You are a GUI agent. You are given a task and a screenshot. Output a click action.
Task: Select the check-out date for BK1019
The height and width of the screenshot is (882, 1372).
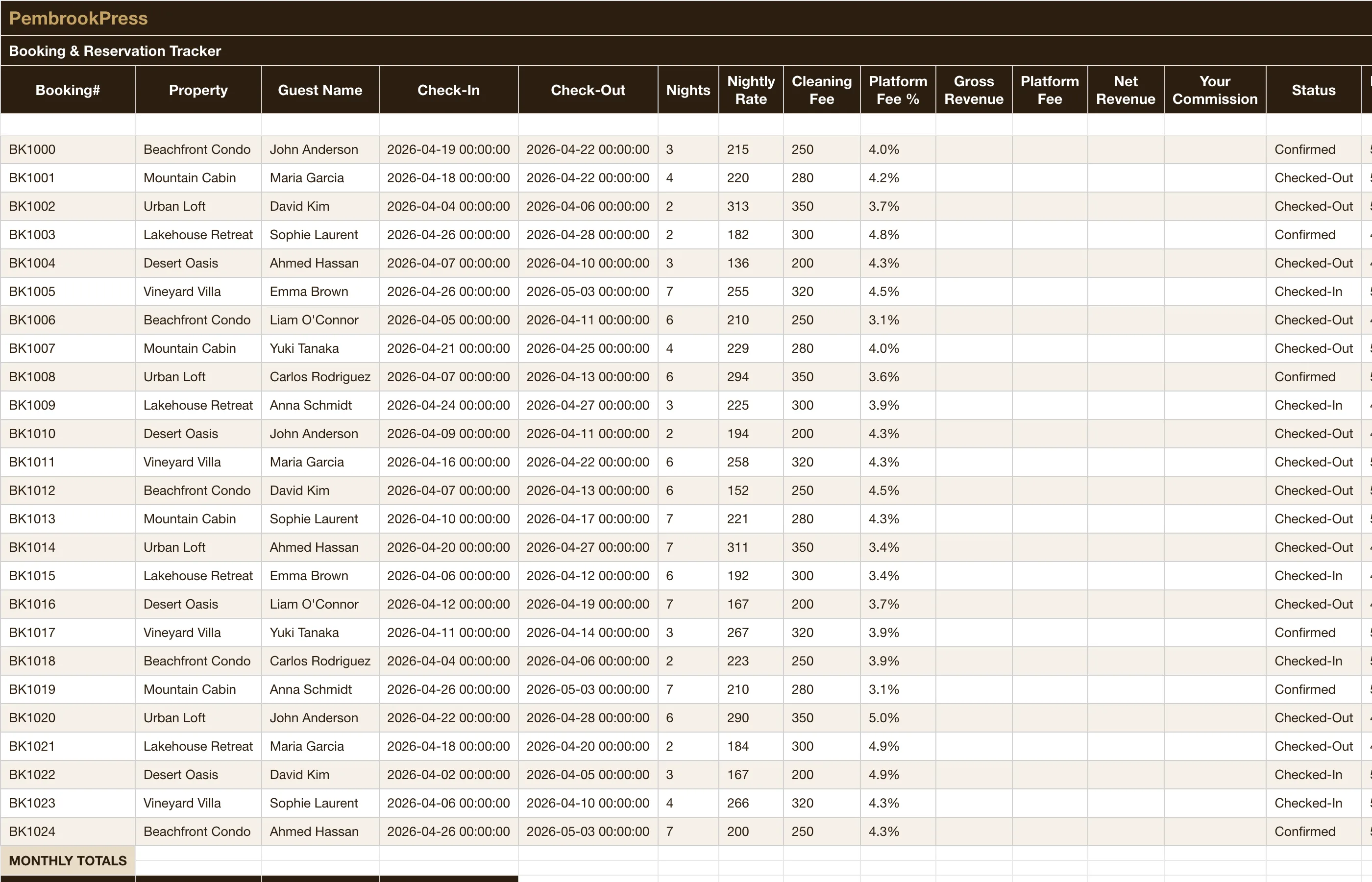pos(588,689)
